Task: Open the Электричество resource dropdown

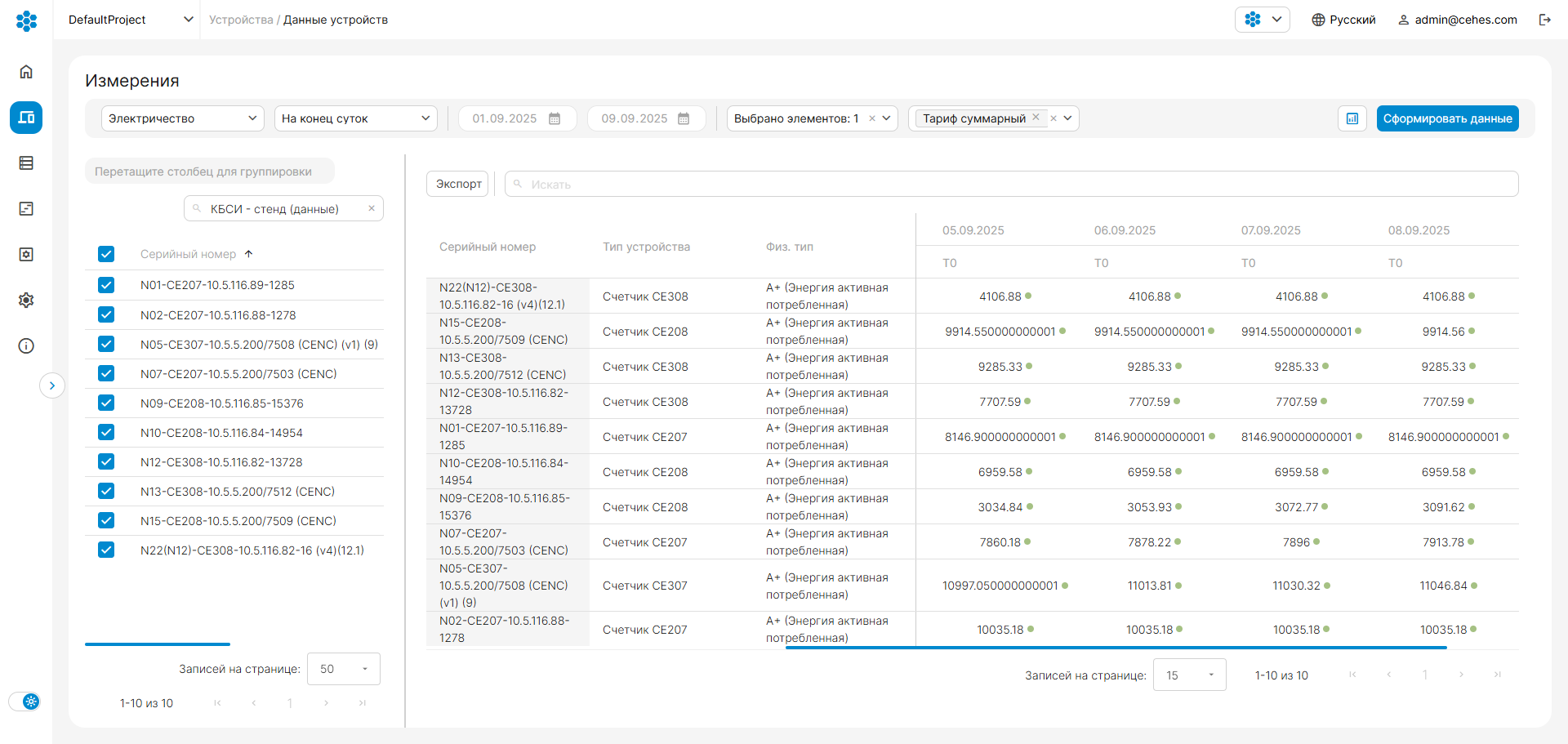Action: 182,118
